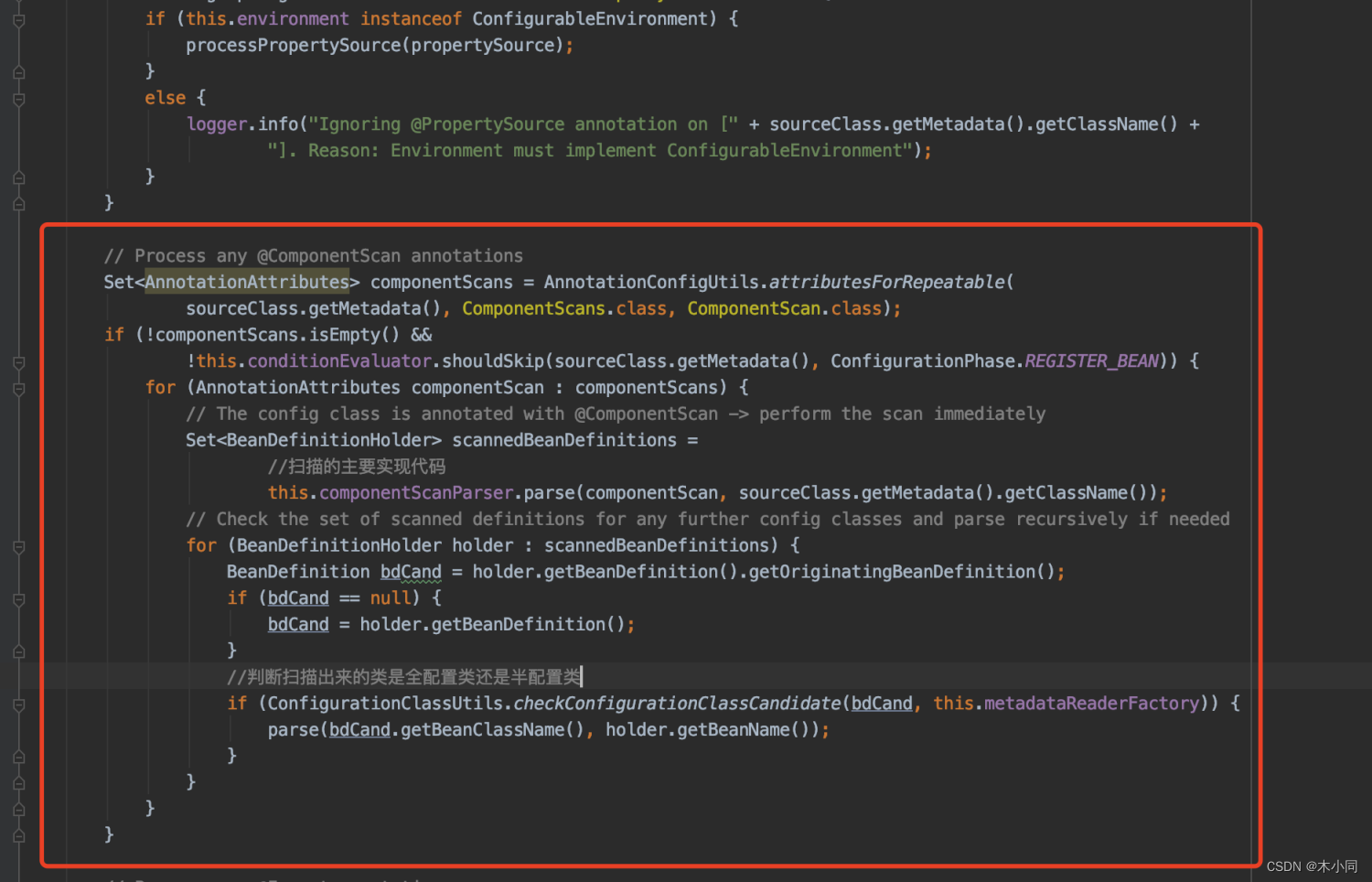Screen dimensions: 1372x882
Task: Click the italic 'checkConfigurationClassCandidate' method
Action: tap(677, 705)
